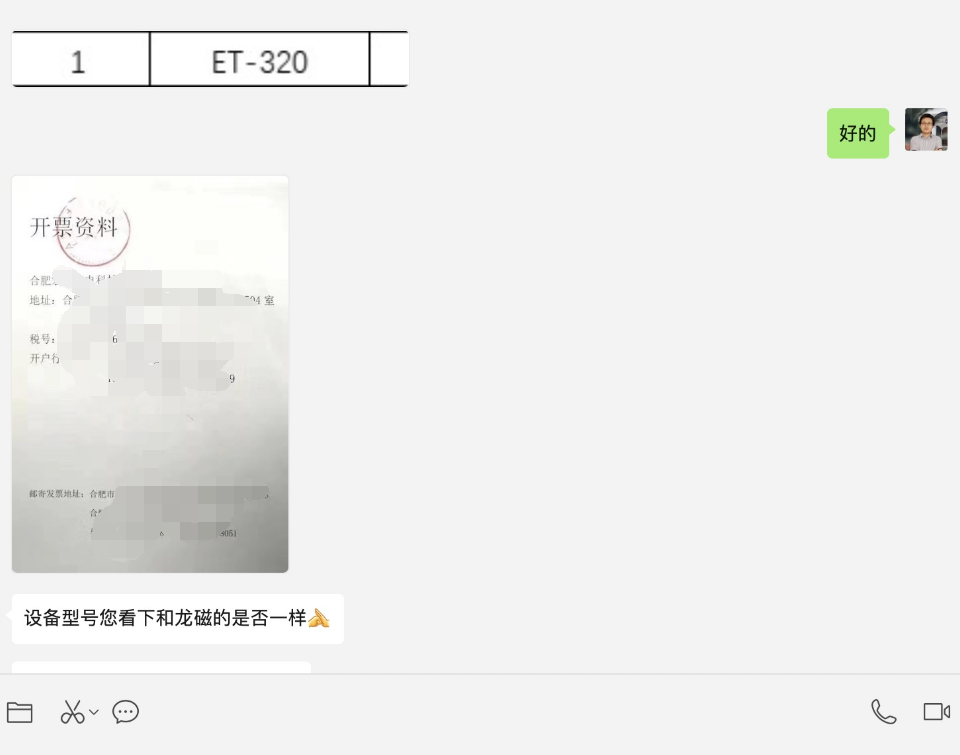
Task: Click the 设备型号 message bubble
Action: (x=178, y=618)
